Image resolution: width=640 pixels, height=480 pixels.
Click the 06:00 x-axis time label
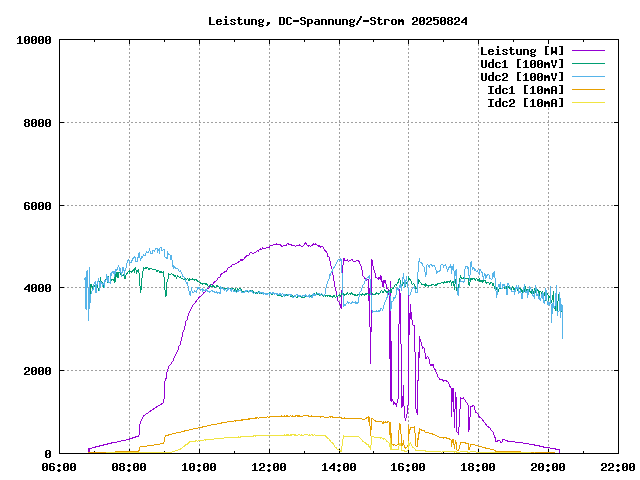[59, 467]
